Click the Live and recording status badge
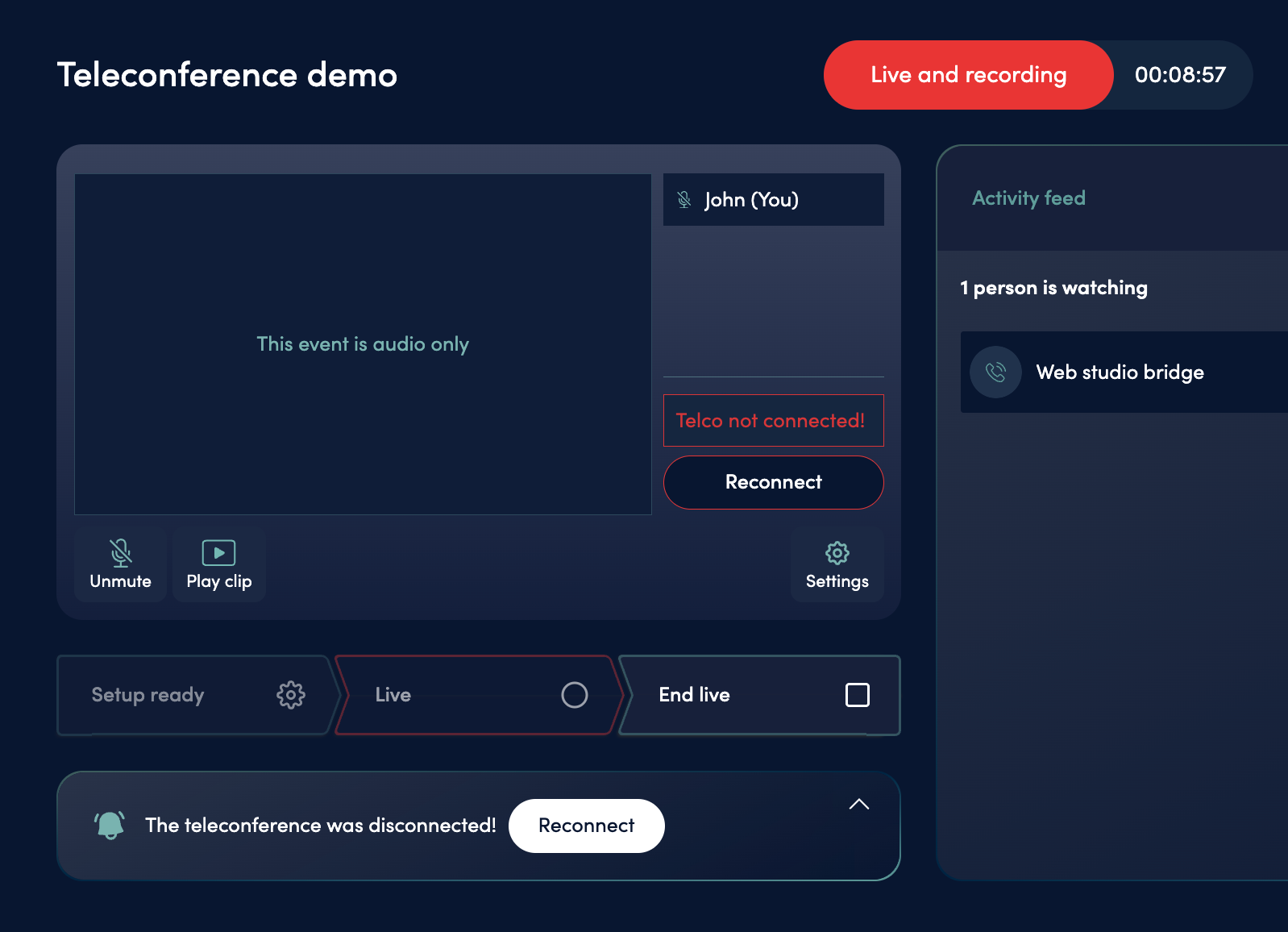Screen dimensions: 1288x932 click(968, 75)
